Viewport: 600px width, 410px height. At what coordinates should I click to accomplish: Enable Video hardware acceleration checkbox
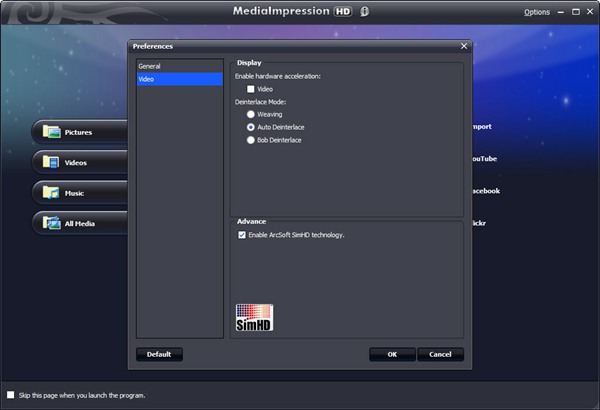point(251,89)
